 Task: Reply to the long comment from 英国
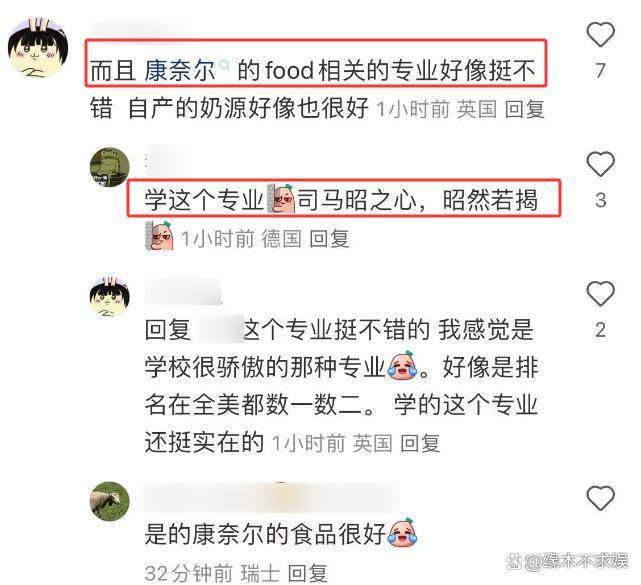[420, 443]
